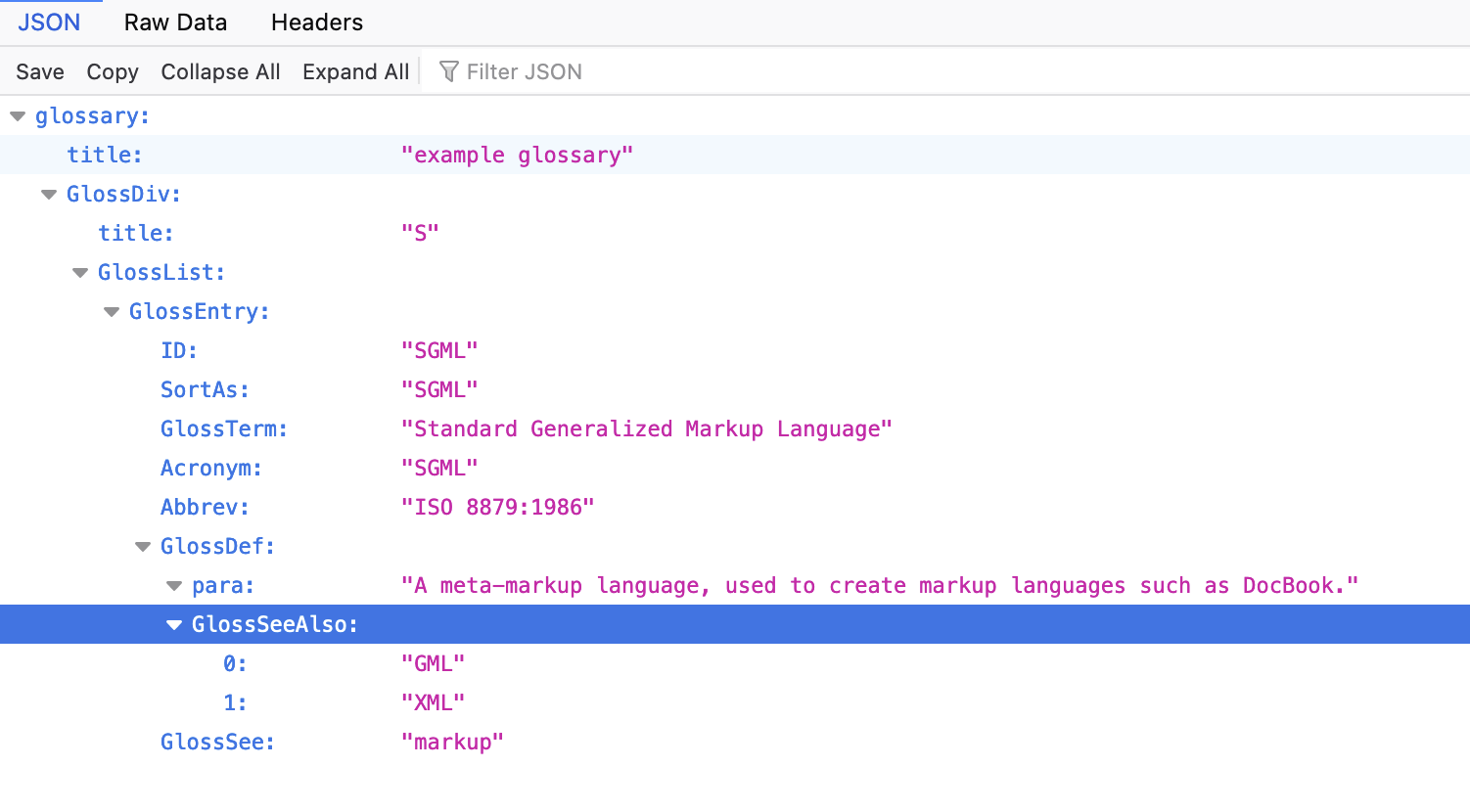Viewport: 1470px width, 812px height.
Task: Click Expand All
Action: (x=355, y=70)
